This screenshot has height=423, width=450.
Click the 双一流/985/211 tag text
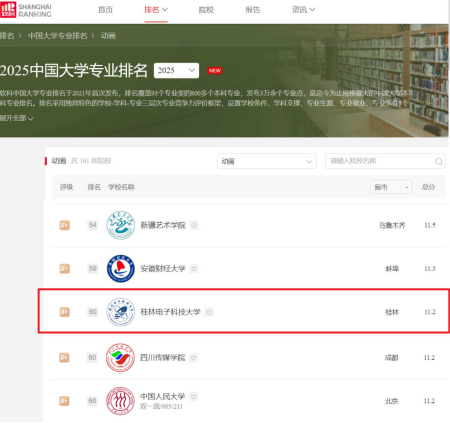(x=161, y=406)
